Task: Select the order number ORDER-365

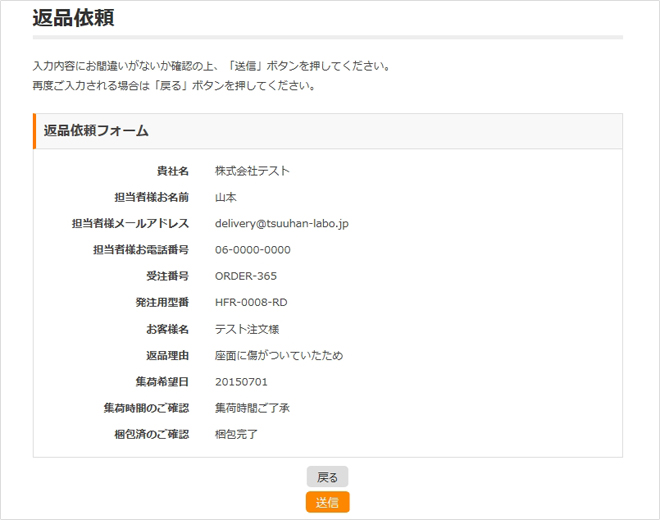Action: (x=245, y=276)
